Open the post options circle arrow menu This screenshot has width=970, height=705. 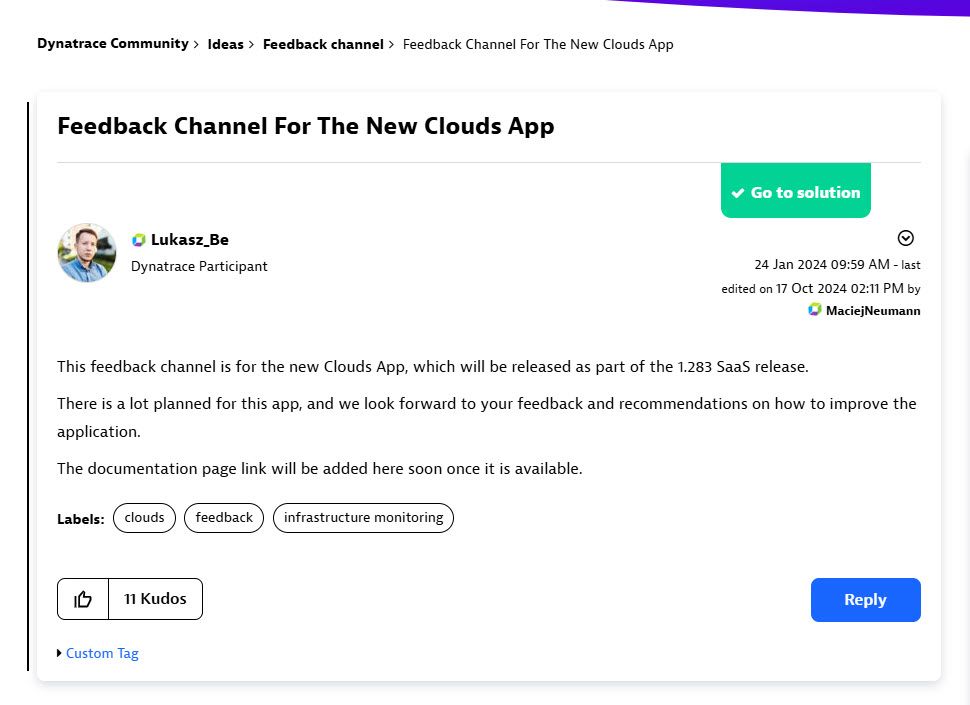(x=905, y=238)
